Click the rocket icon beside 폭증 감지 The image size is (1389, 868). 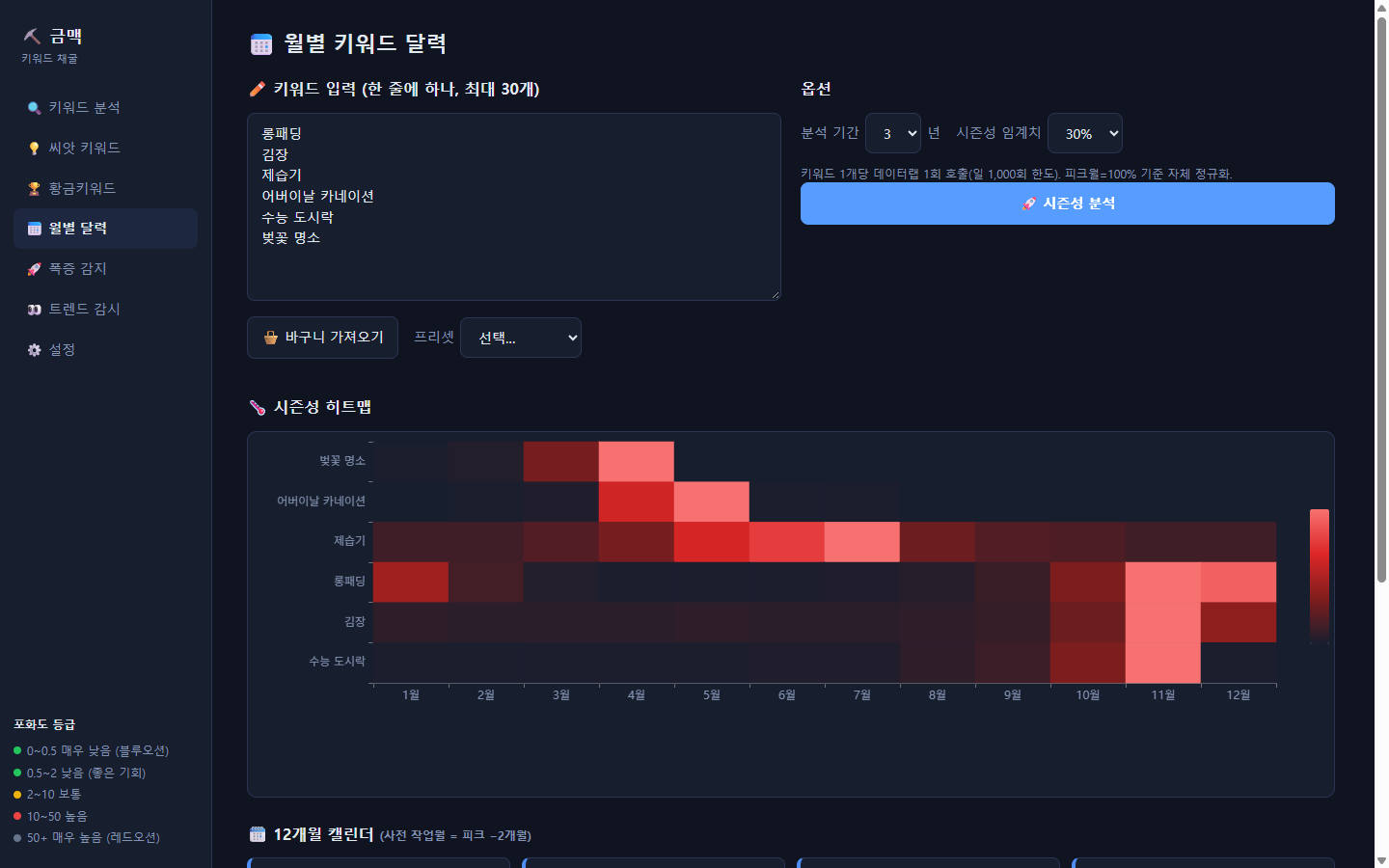(34, 269)
